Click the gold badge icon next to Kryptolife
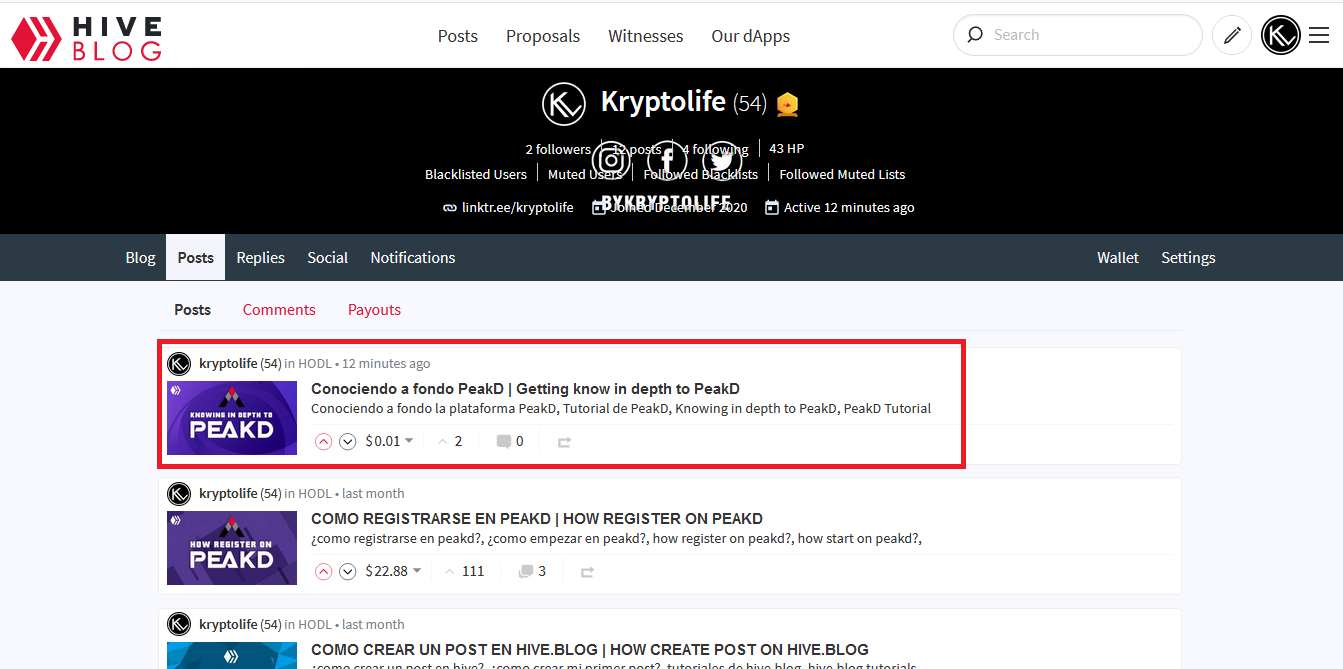This screenshot has height=669, width=1343. pos(788,104)
